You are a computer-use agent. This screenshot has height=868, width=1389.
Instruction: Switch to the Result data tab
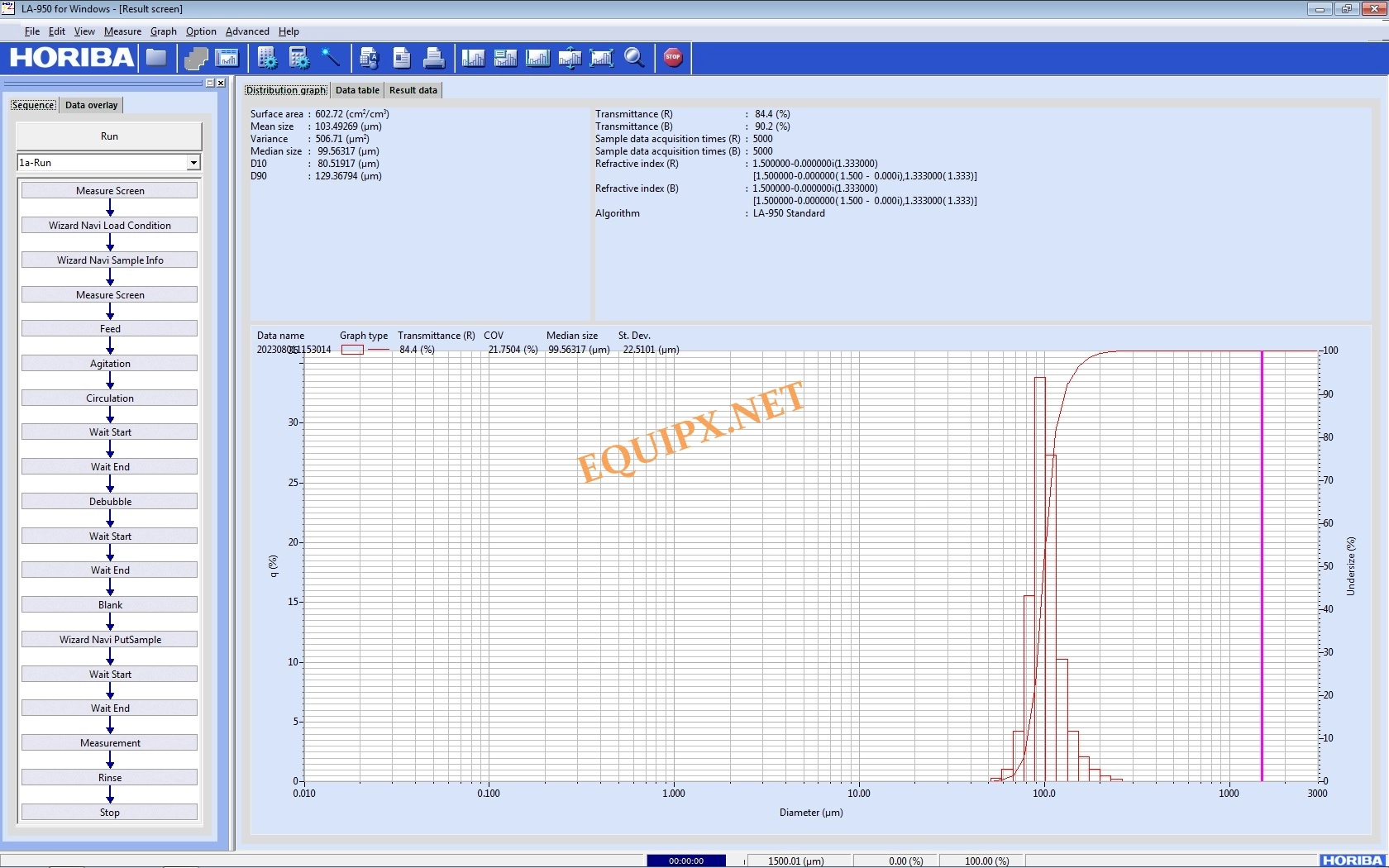click(x=413, y=90)
